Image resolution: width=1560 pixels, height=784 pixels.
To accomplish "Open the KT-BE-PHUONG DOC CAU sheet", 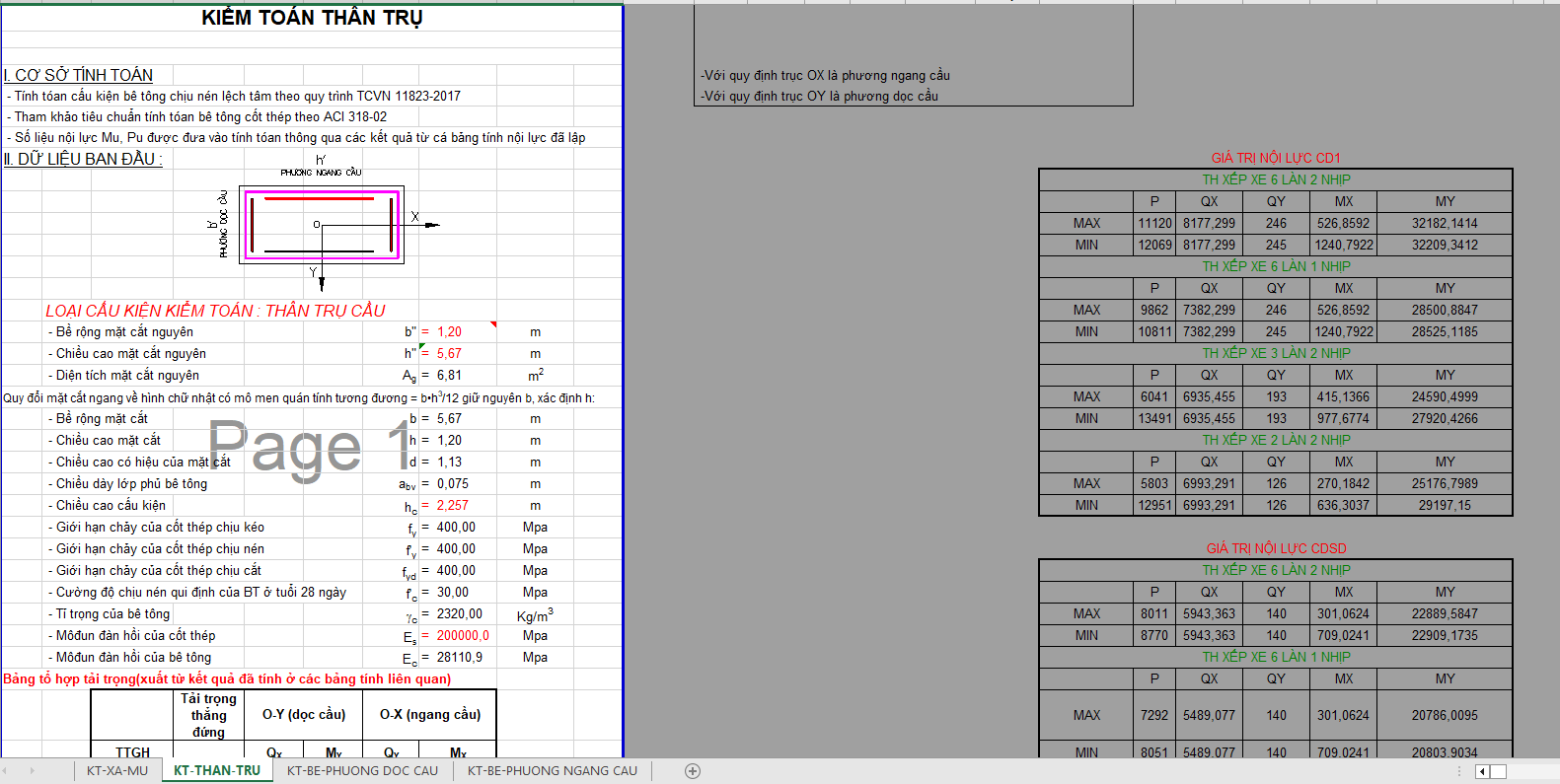I will (x=362, y=771).
